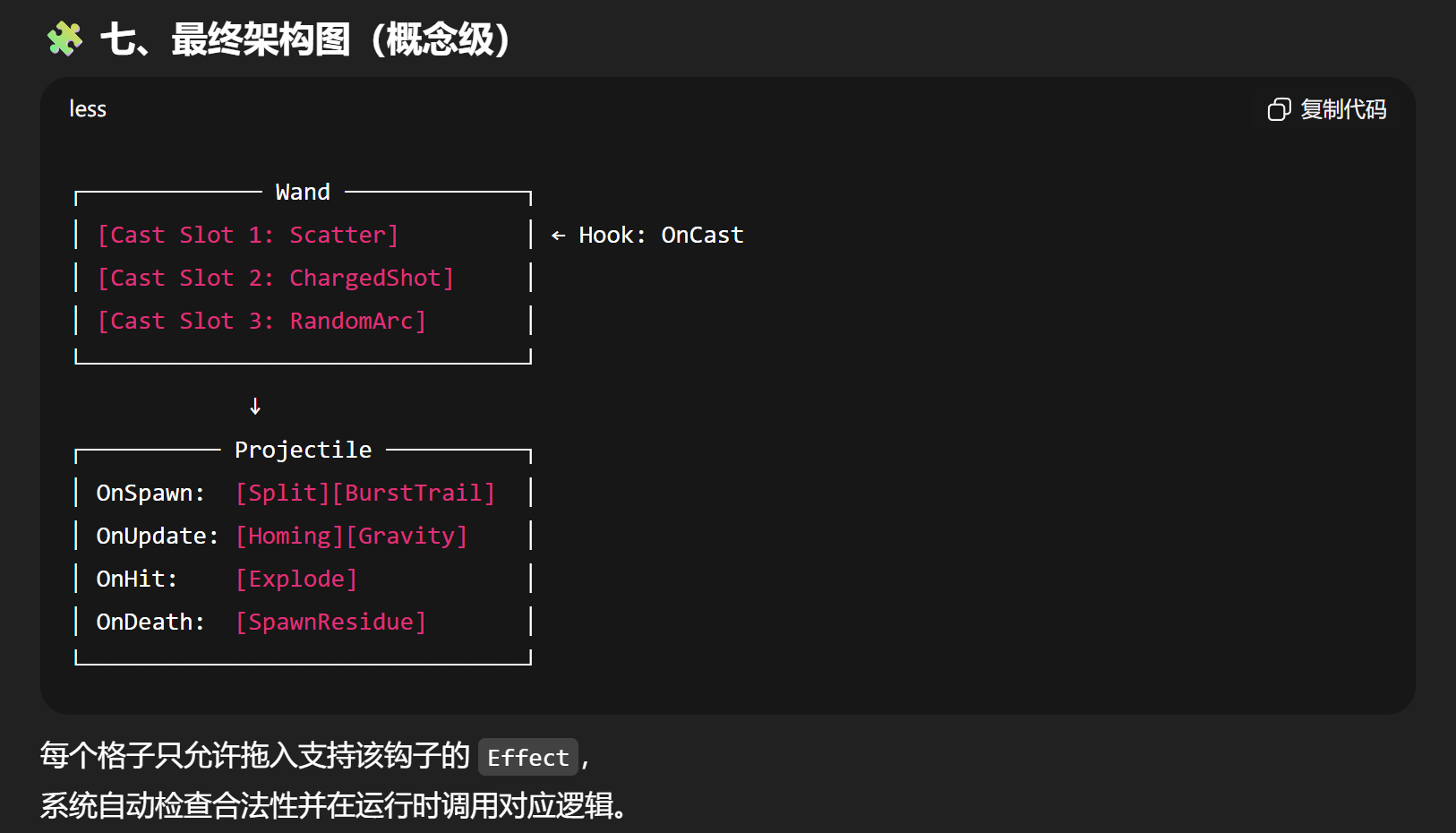The image size is (1456, 833).
Task: Click the [Homing][Gravity] effects text
Action: click(x=351, y=536)
